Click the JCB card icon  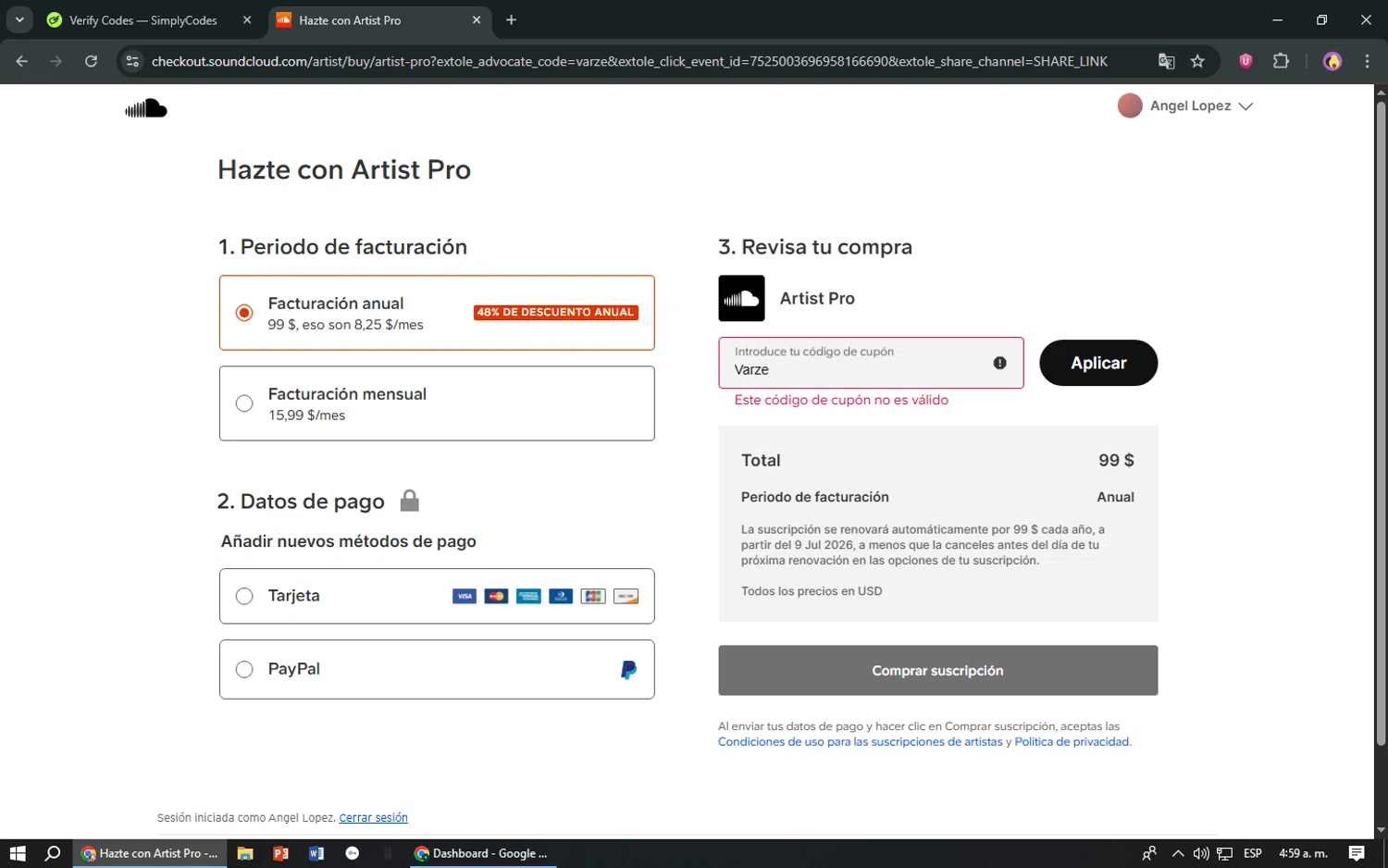pos(593,596)
